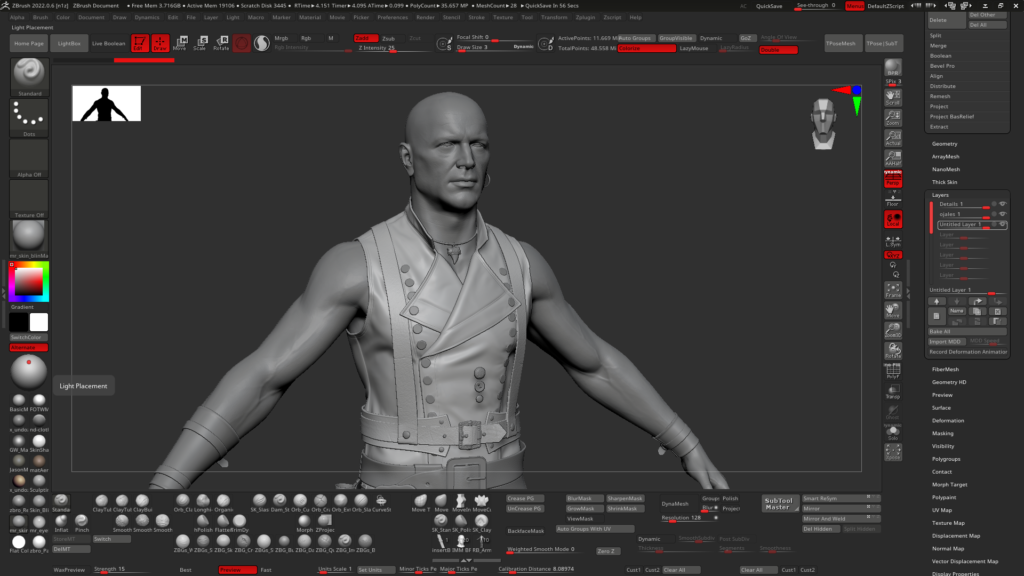The image size is (1024, 576).
Task: Click the silhouette thumbnail preview
Action: click(106, 104)
